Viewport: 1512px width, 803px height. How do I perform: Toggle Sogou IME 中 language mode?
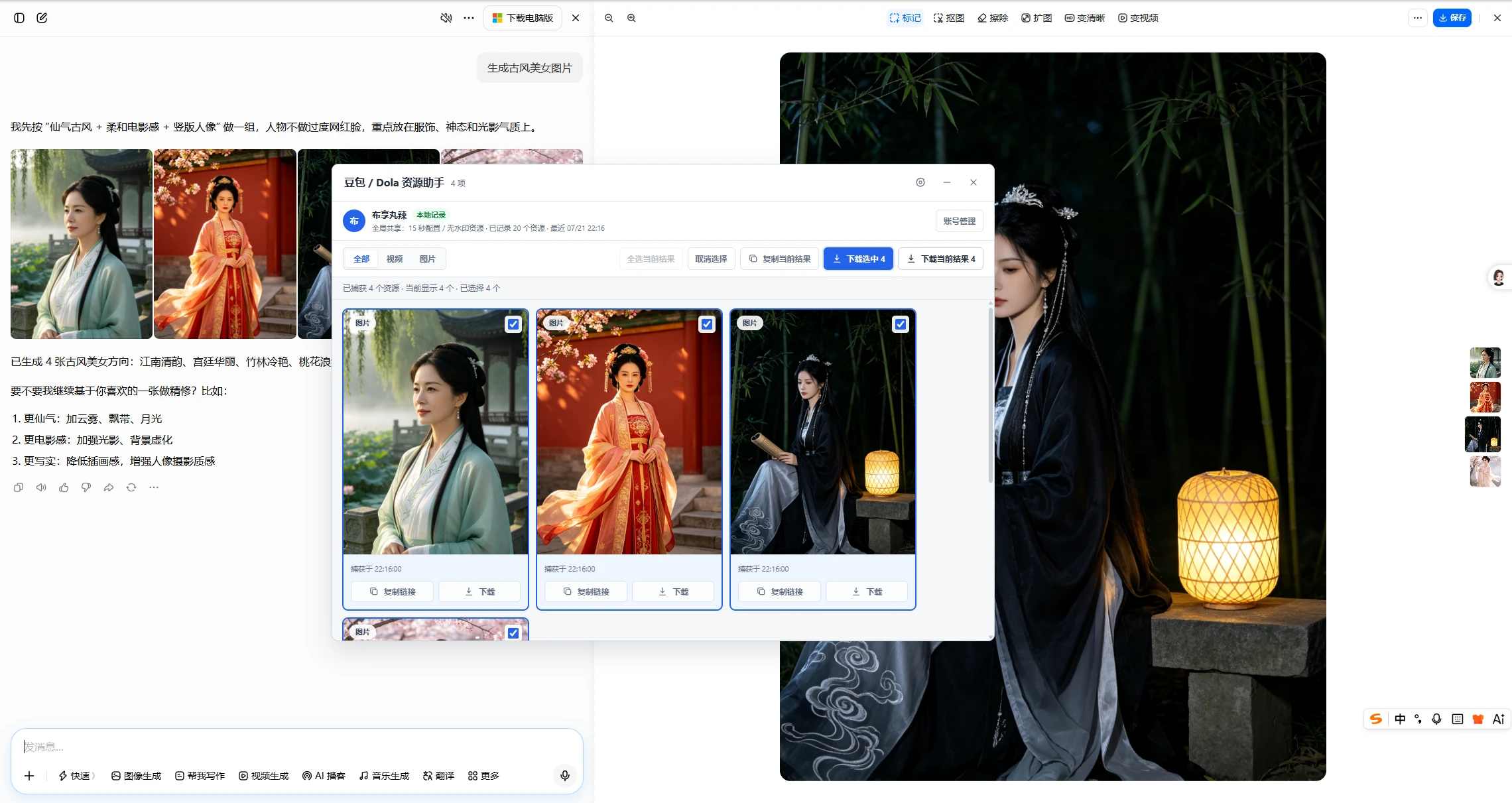(x=1400, y=719)
